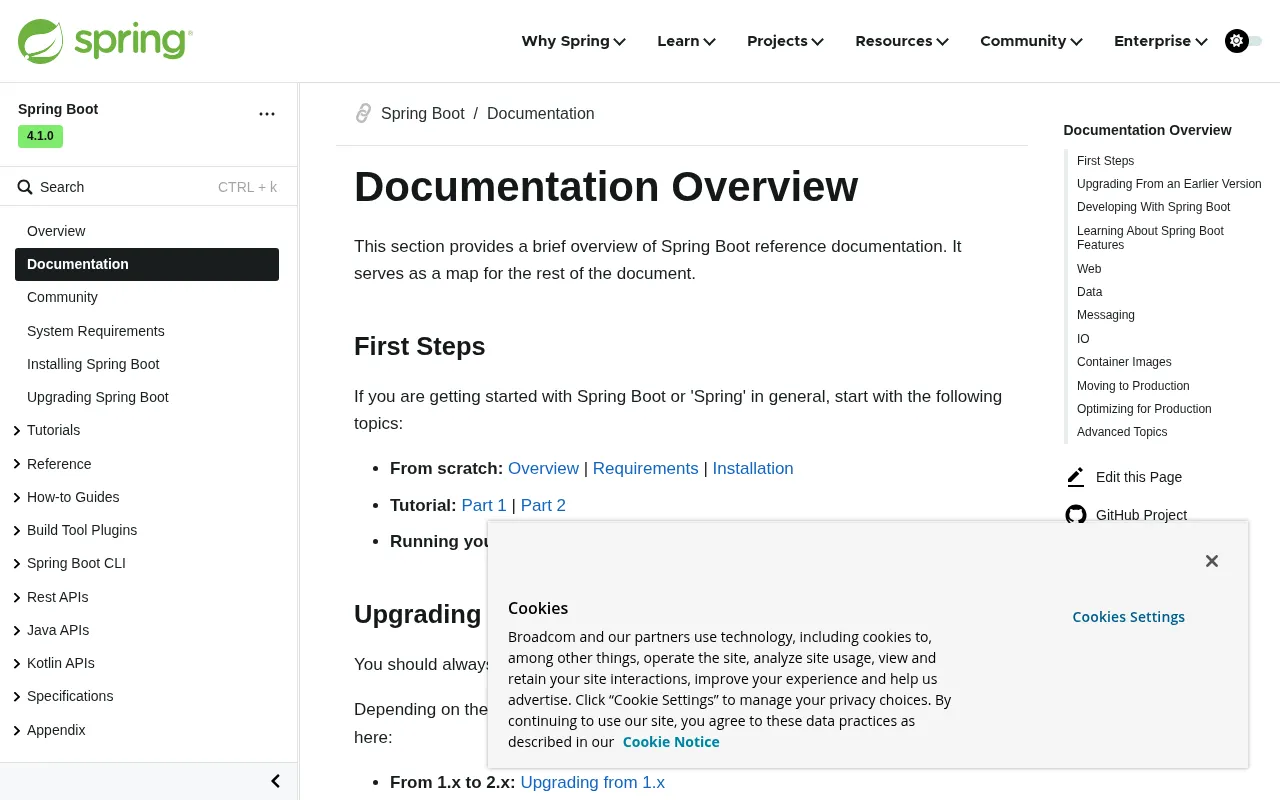Click the GitHub Project octocat icon
This screenshot has width=1280, height=800.
click(1076, 515)
